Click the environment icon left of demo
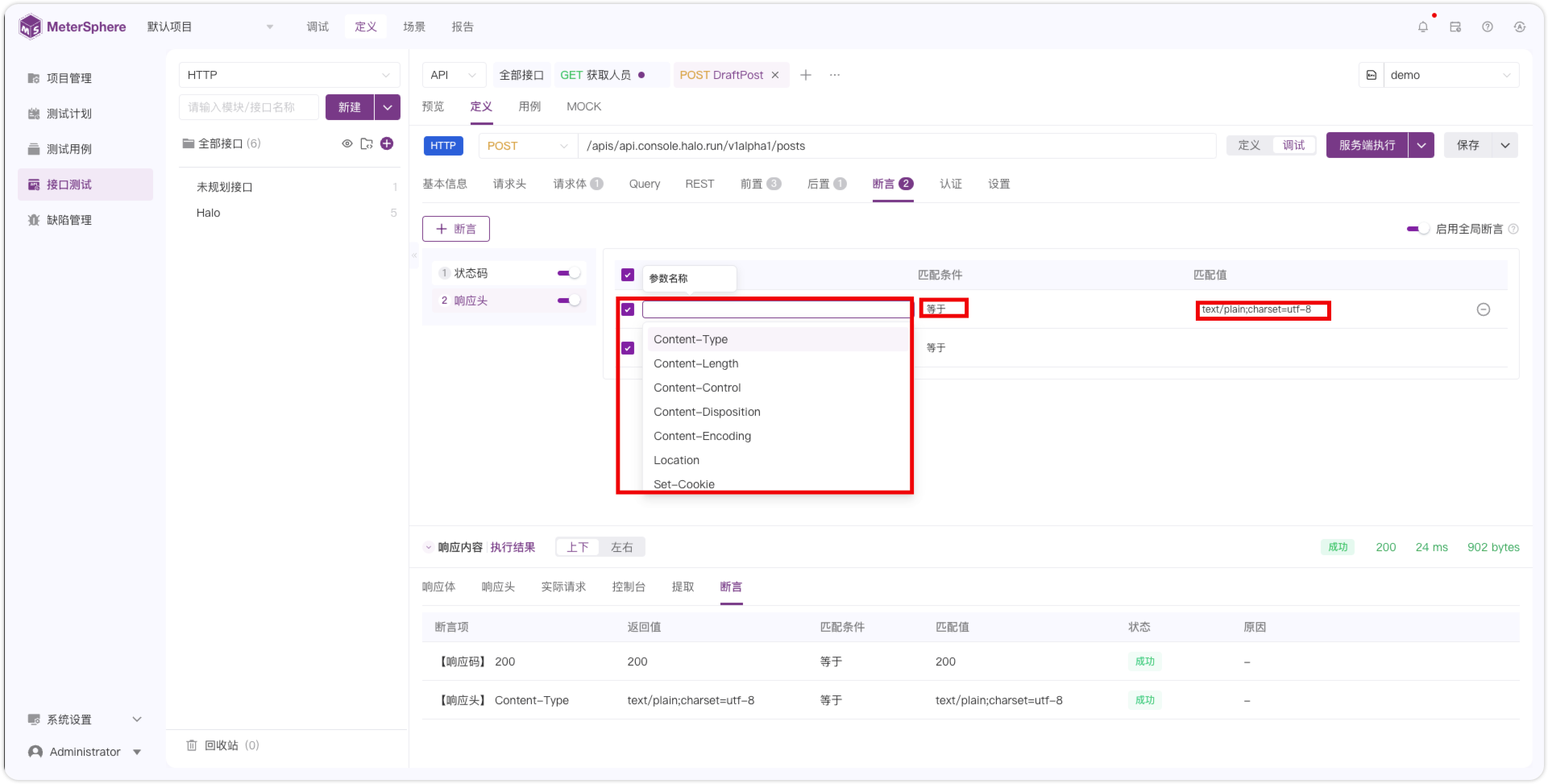Image resolution: width=1548 pixels, height=784 pixels. pos(1372,75)
